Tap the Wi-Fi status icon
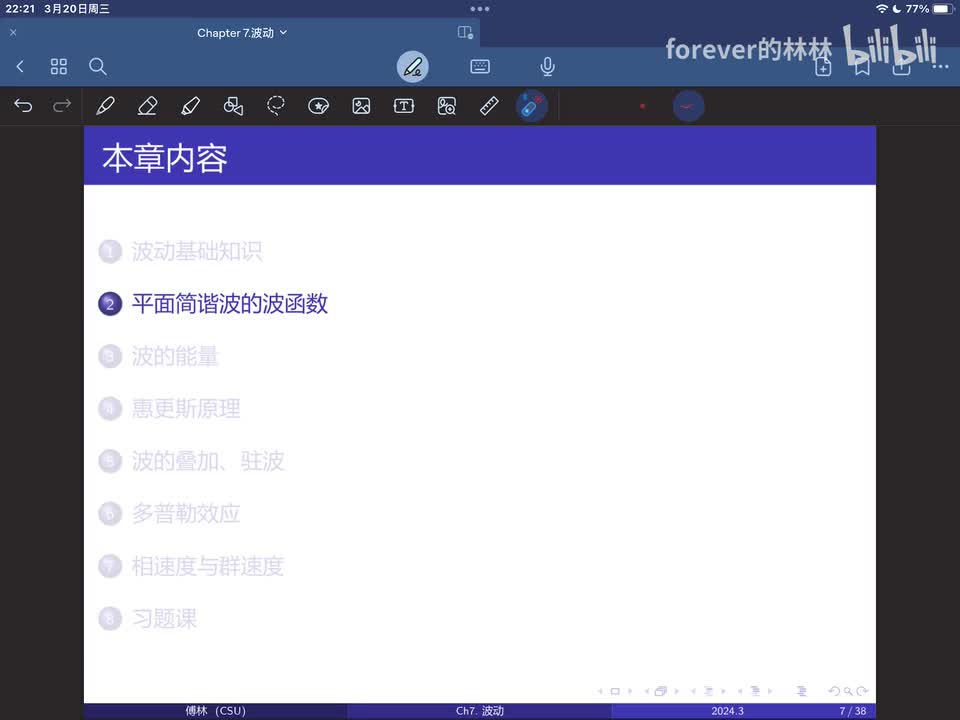 click(882, 9)
